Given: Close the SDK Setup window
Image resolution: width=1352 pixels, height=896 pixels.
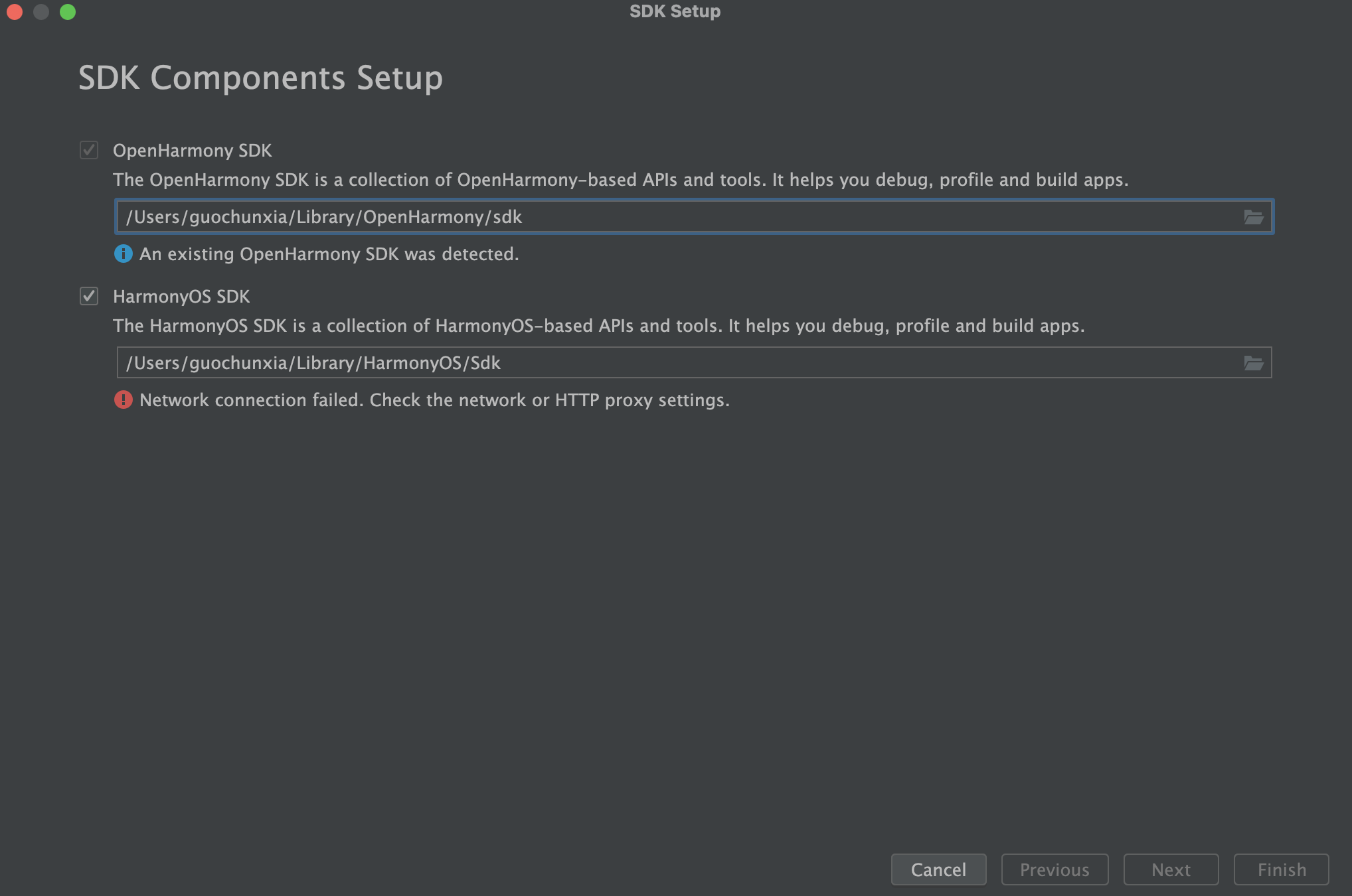Looking at the screenshot, I should (15, 12).
